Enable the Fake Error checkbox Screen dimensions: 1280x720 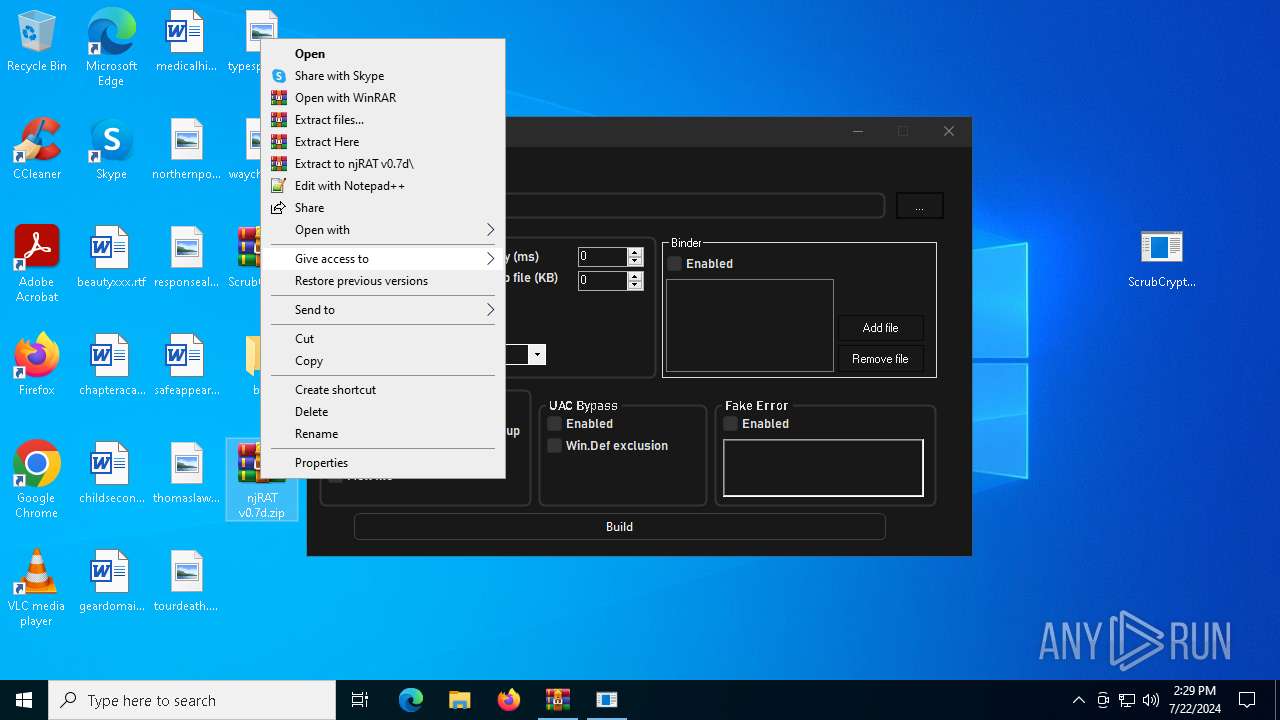coord(731,423)
